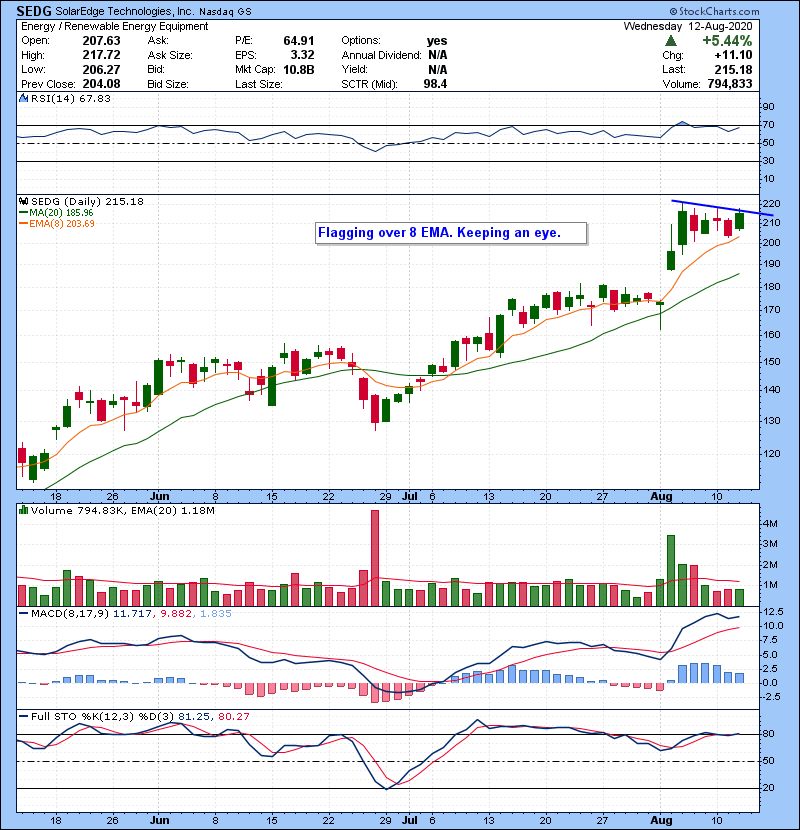
Task: Click the 4M volume axis label
Action: (770, 524)
